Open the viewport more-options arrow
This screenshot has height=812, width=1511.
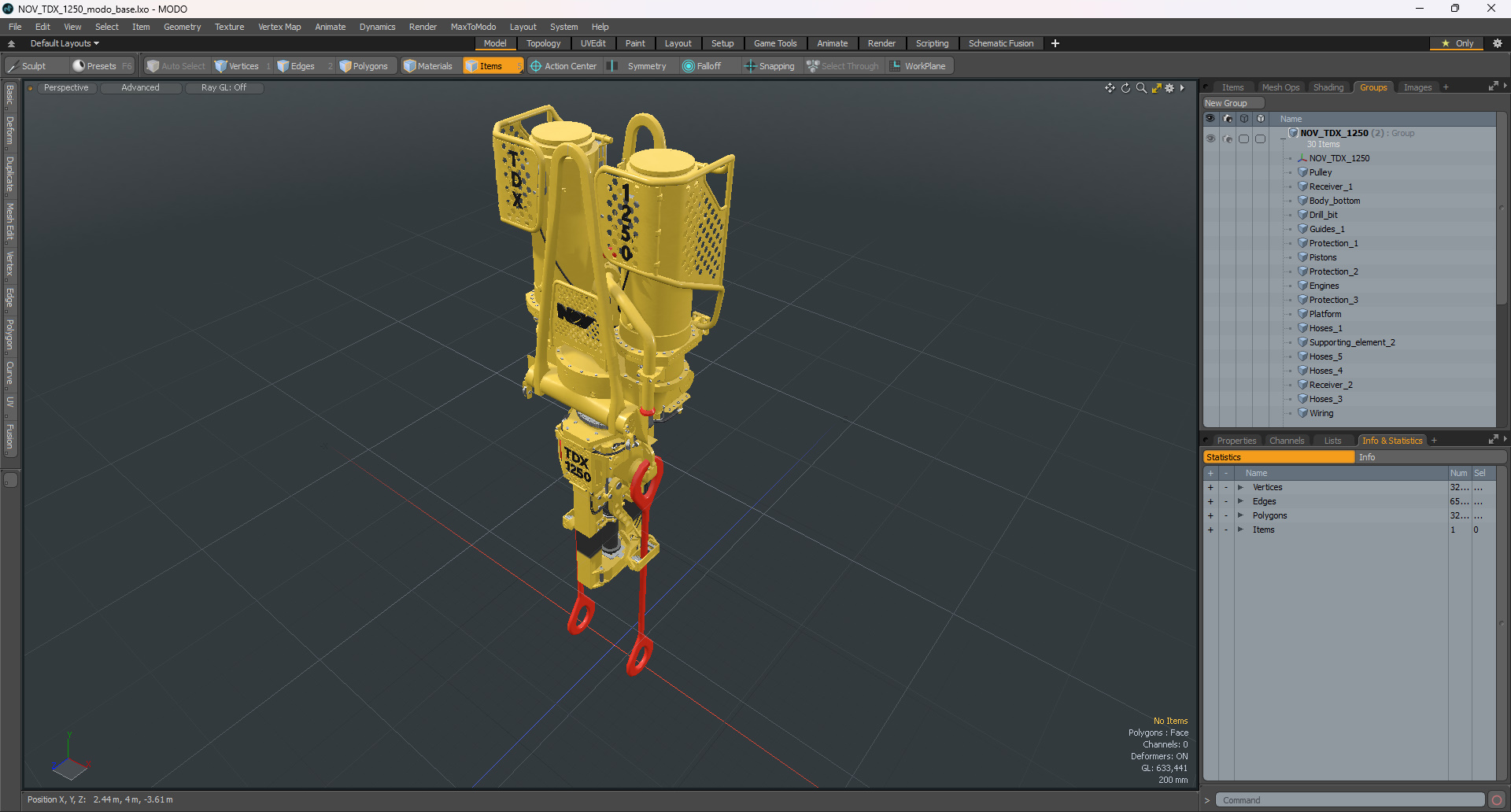pyautogui.click(x=1182, y=88)
